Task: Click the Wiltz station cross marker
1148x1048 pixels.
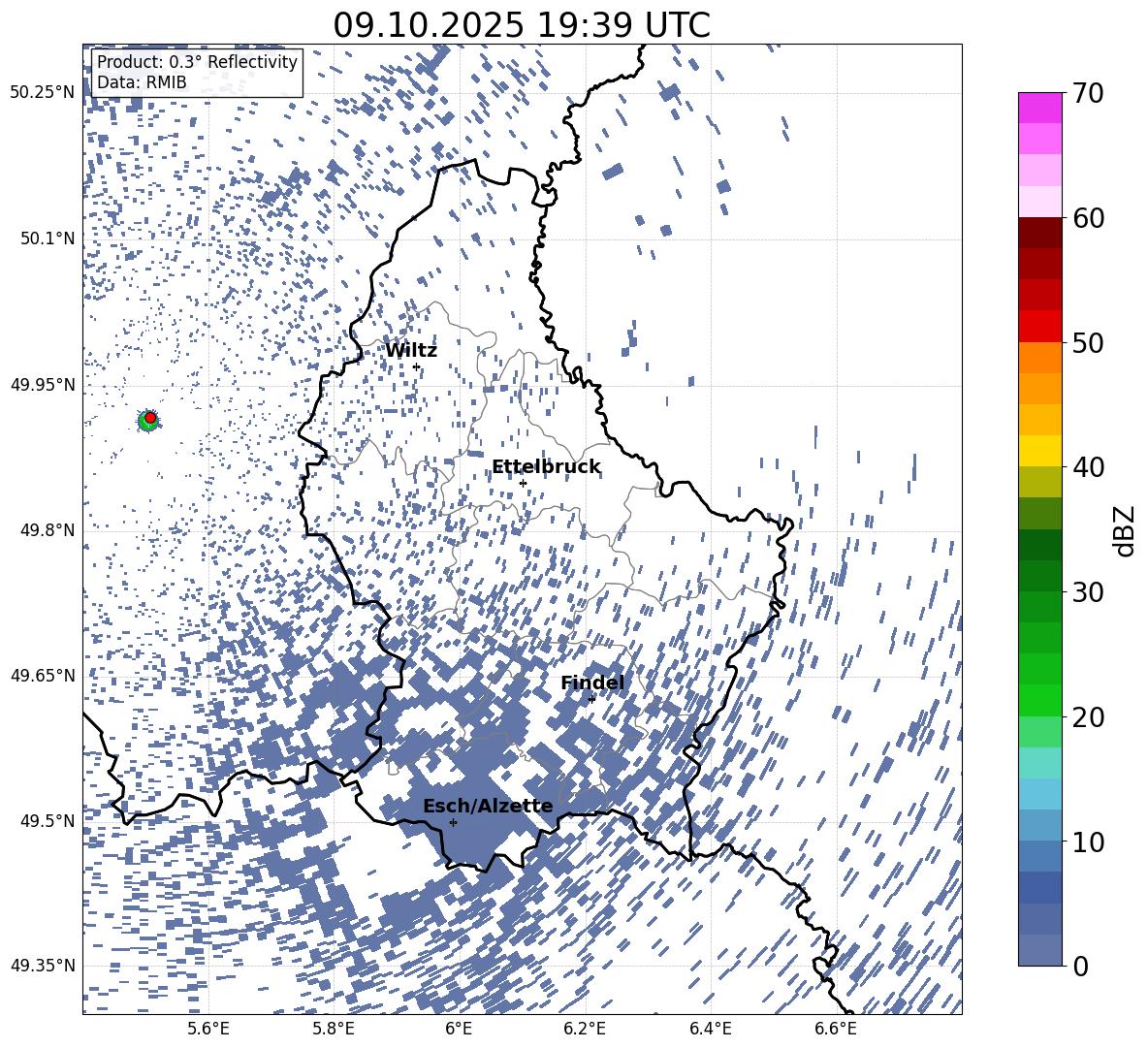Action: (417, 366)
